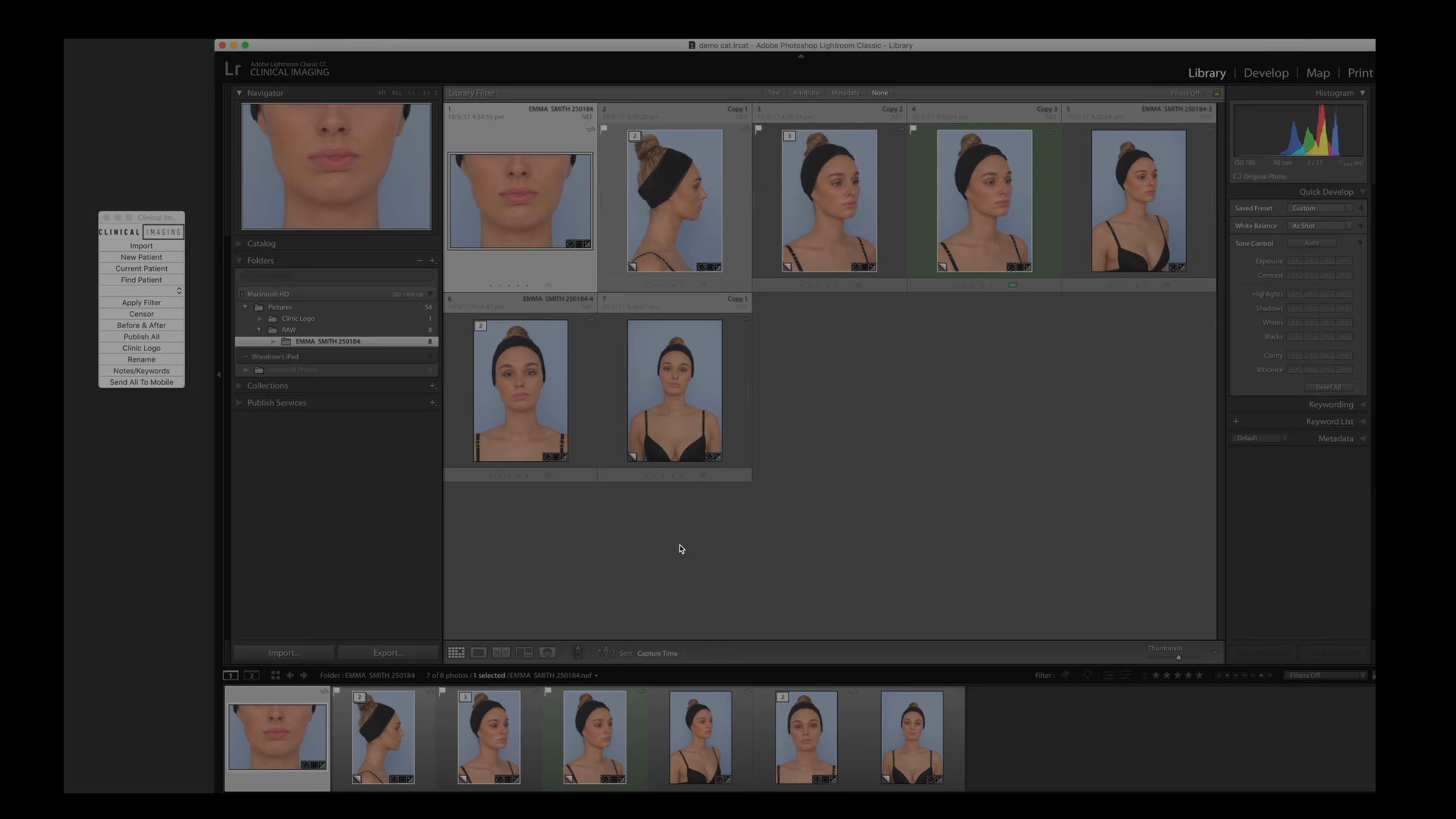Image resolution: width=1456 pixels, height=819 pixels.
Task: Click green color label on photo 4
Action: point(1013,285)
